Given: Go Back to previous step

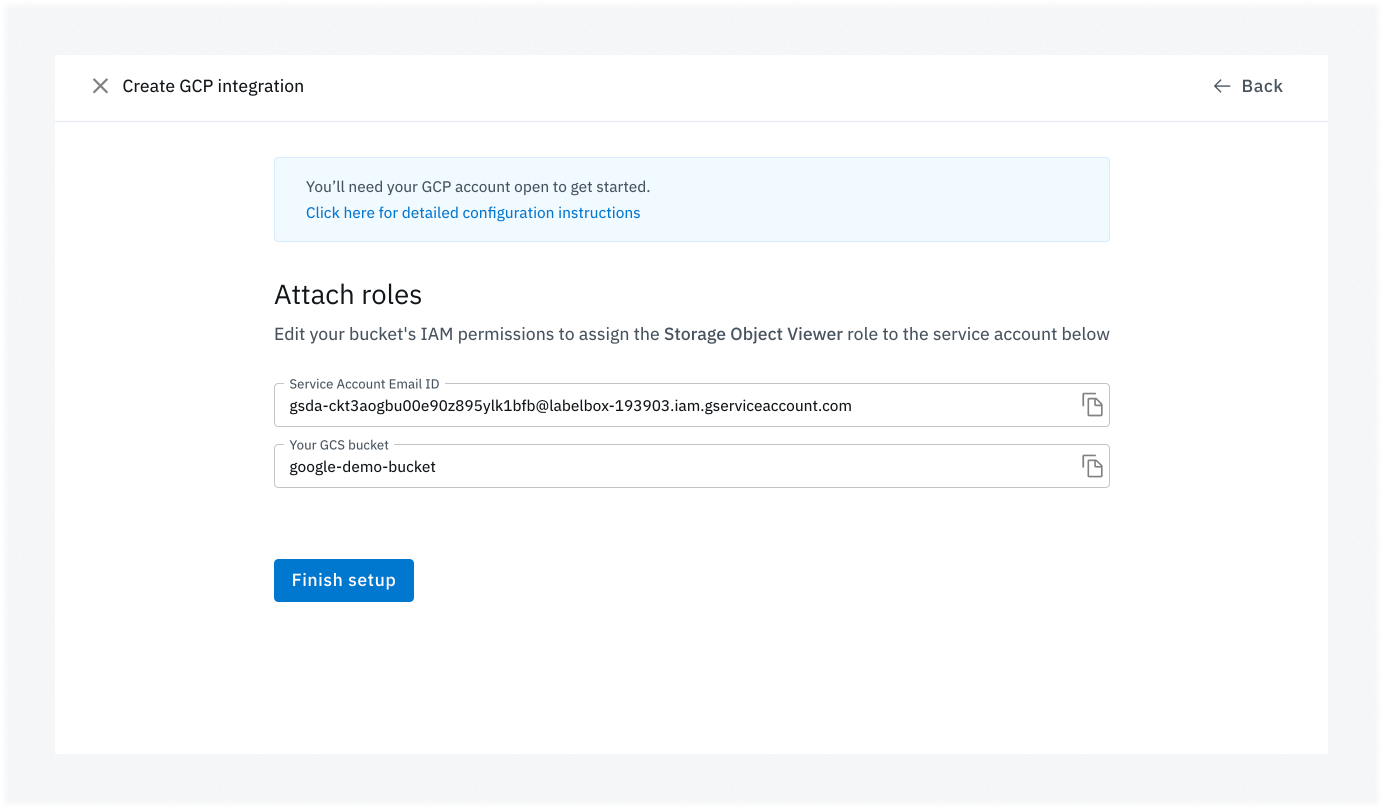Looking at the screenshot, I should (1248, 86).
